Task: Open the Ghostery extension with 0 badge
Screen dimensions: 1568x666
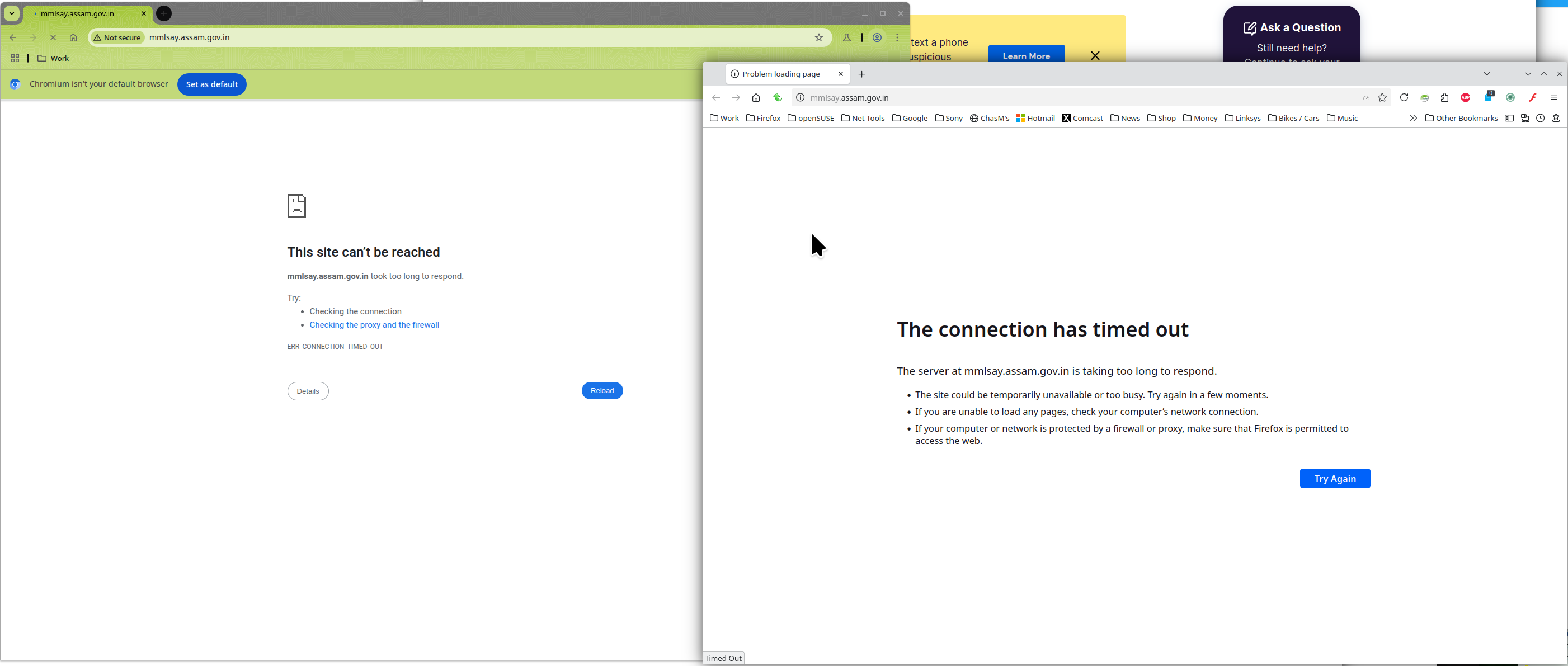Action: pyautogui.click(x=1488, y=97)
